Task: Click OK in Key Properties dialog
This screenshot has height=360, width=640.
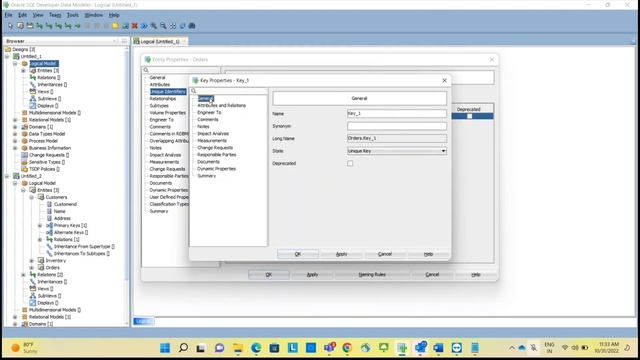Action: tap(298, 254)
